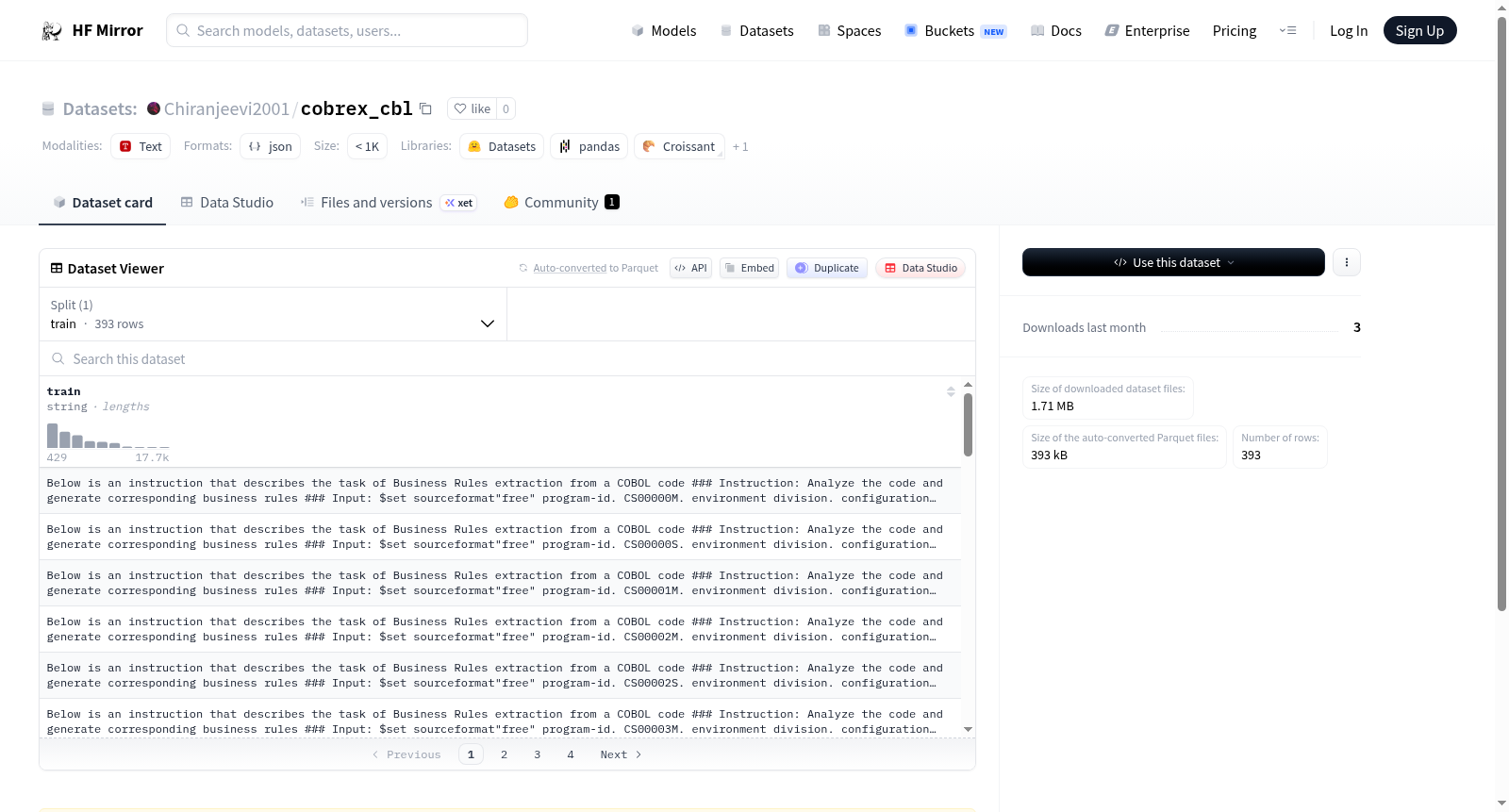The height and width of the screenshot is (812, 1509).
Task: Open the Use this dataset dropdown
Action: click(x=1173, y=262)
